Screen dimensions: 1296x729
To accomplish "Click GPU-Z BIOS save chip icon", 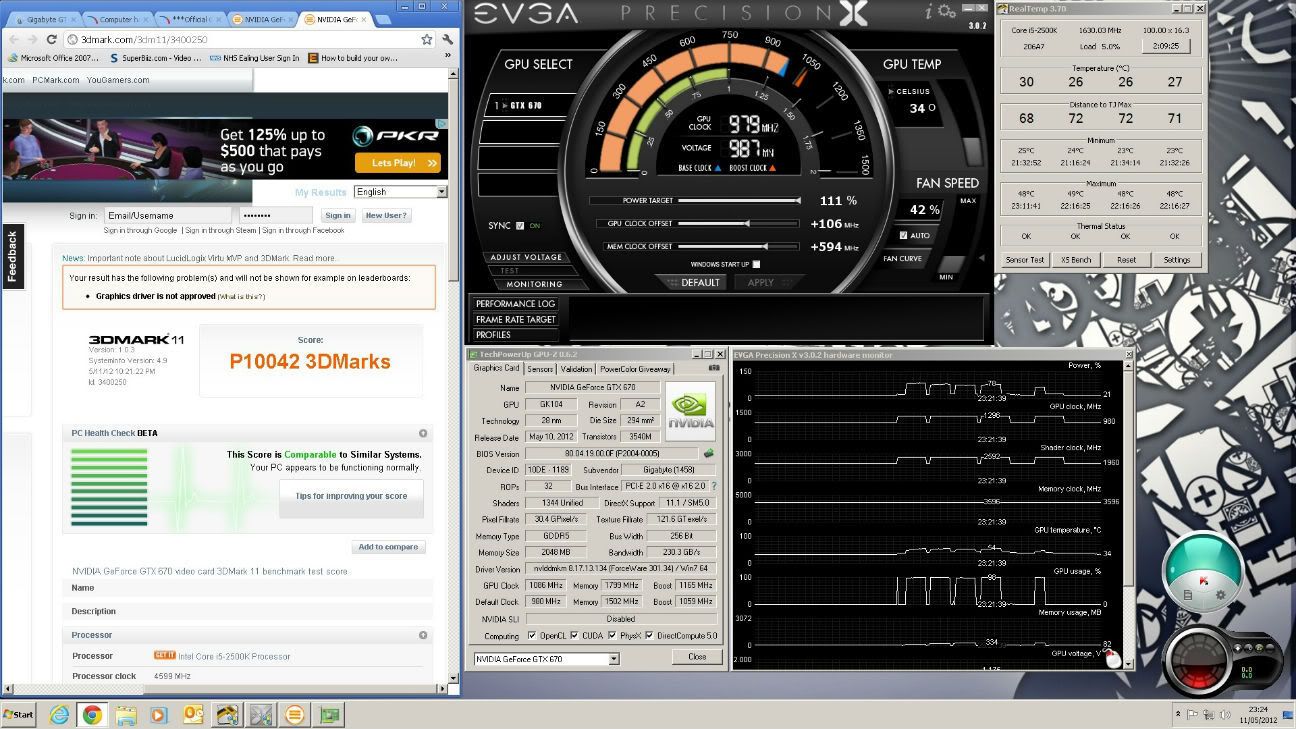I will 709,453.
